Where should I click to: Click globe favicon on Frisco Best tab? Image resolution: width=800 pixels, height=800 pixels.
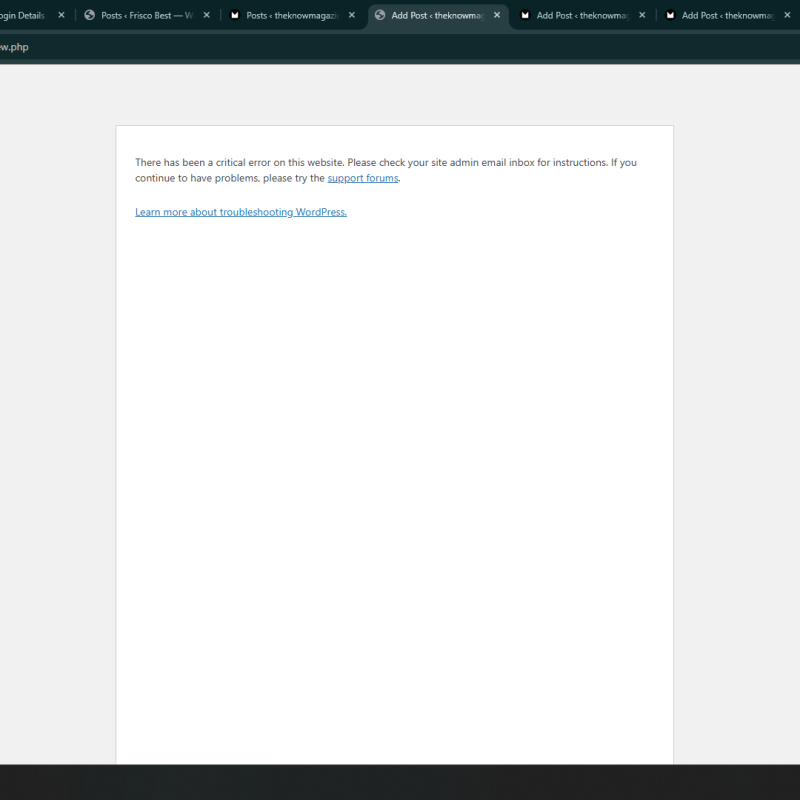[x=90, y=16]
